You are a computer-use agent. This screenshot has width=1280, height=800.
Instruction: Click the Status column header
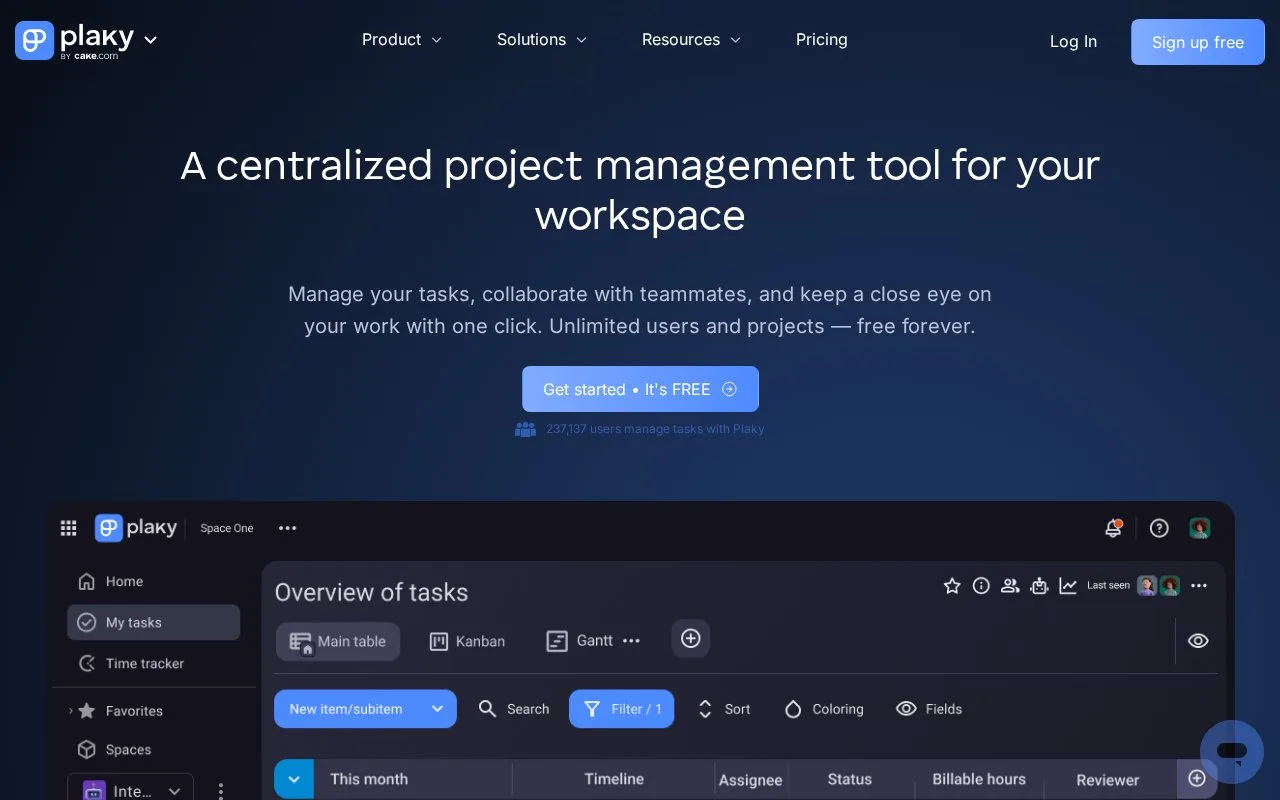[x=850, y=779]
